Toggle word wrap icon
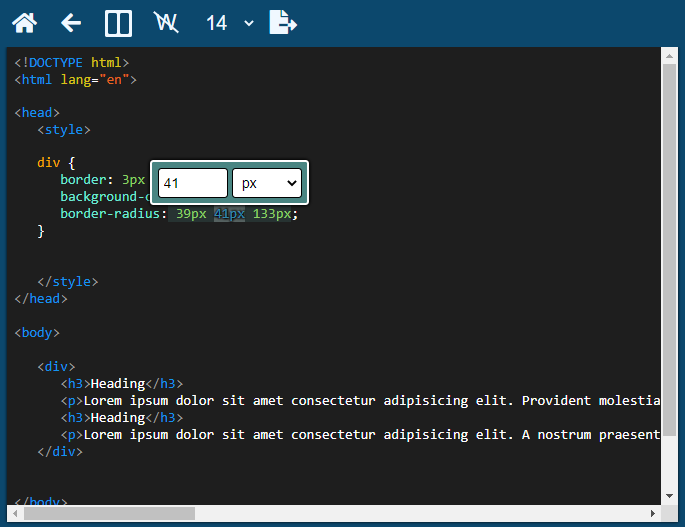The image size is (685, 527). (x=166, y=22)
